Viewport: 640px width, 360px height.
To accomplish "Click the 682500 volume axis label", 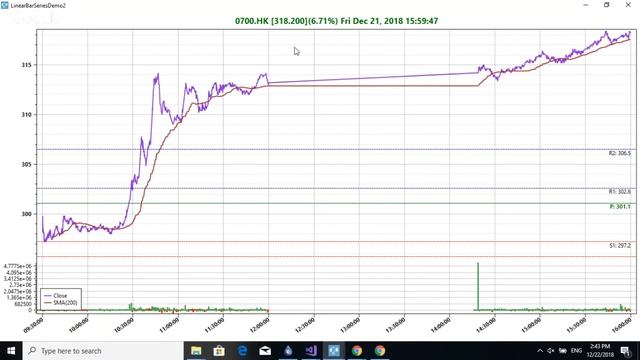I will 23,304.
